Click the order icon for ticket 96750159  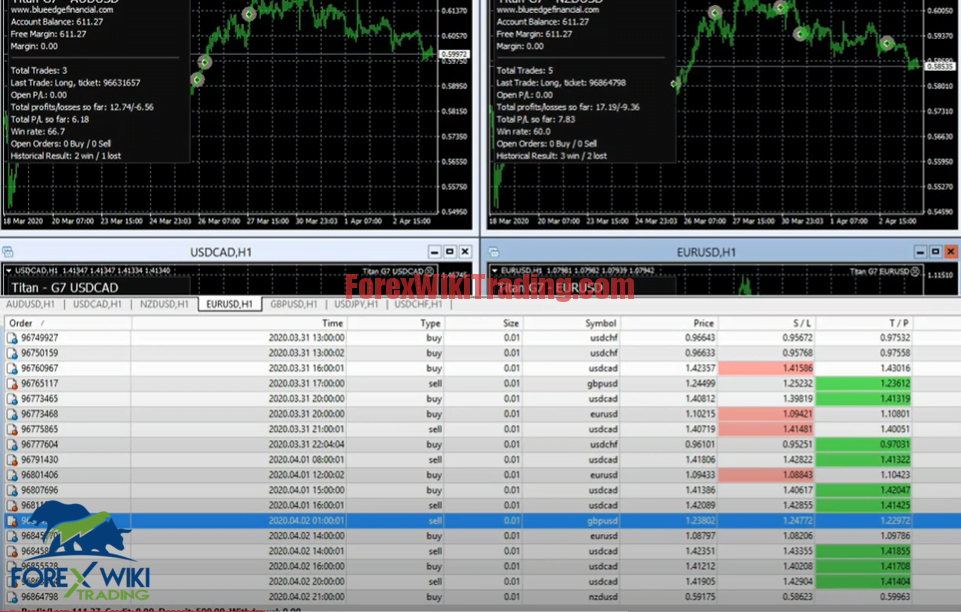point(12,353)
